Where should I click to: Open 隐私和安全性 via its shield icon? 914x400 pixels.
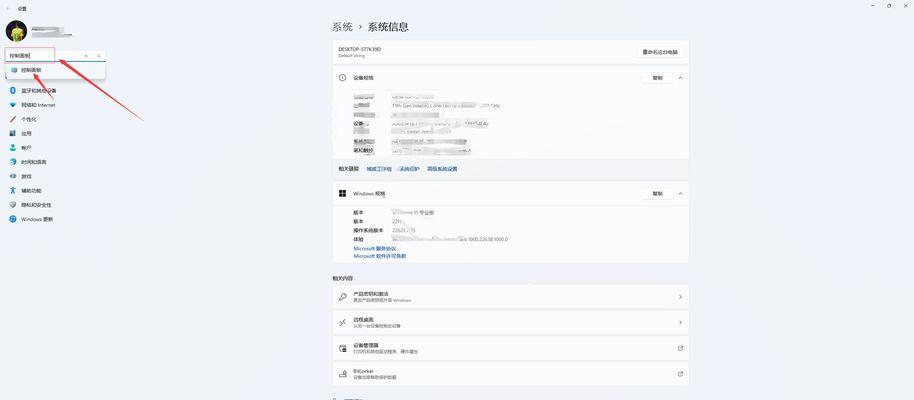(13, 205)
